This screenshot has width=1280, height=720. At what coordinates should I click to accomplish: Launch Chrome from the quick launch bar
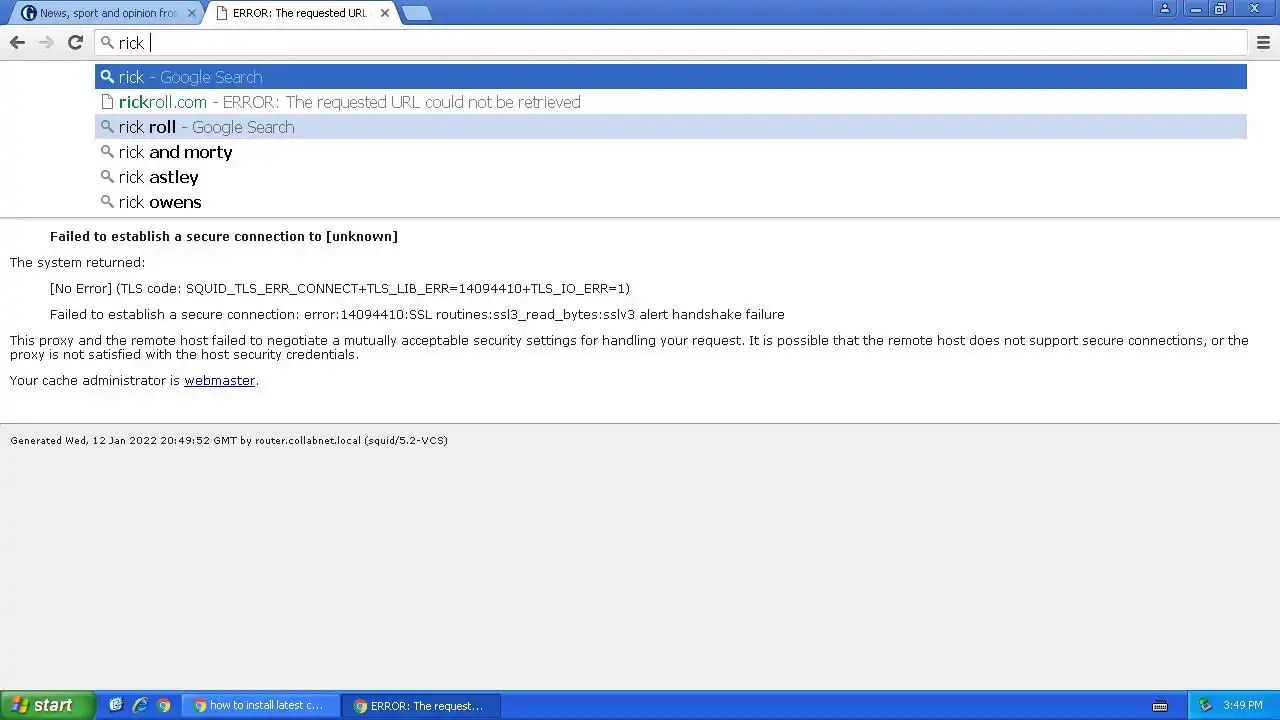(x=164, y=705)
